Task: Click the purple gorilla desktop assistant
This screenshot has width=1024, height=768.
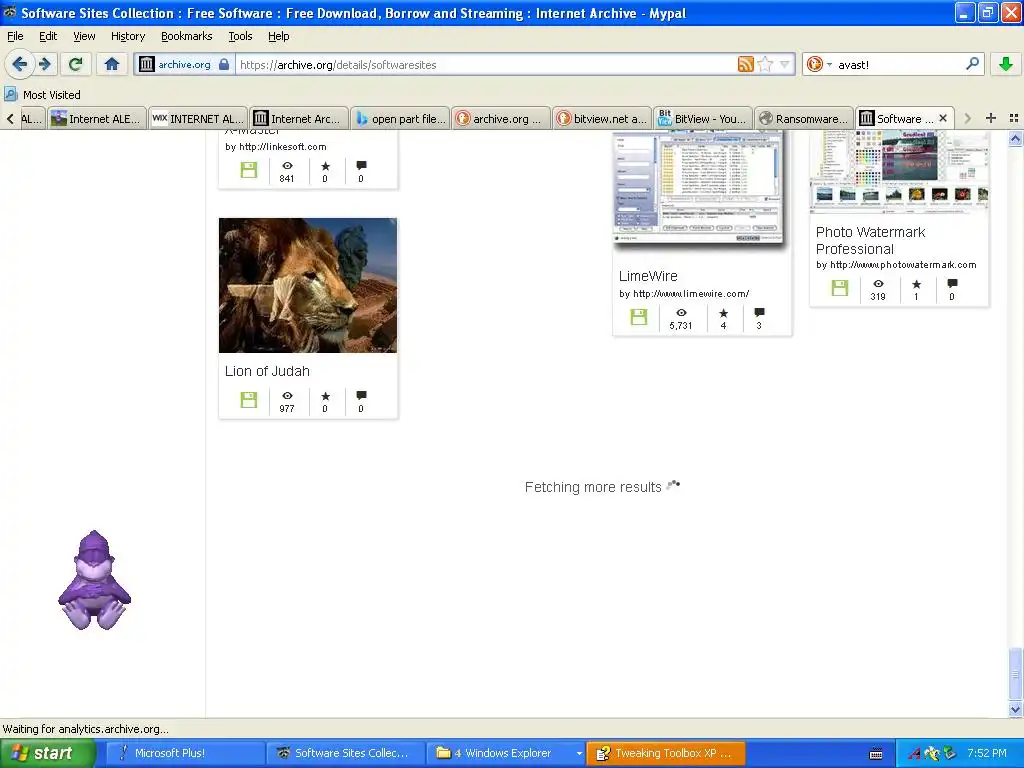Action: tap(95, 580)
